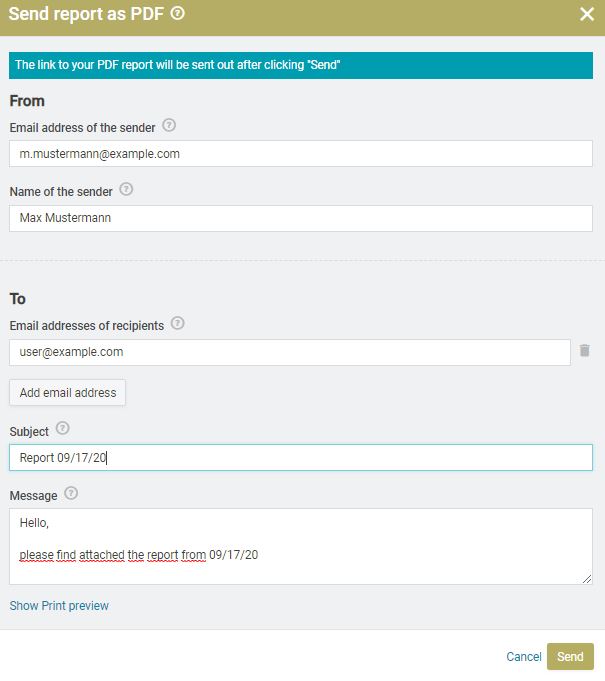Focus the sender email field m.mustermann@example.com
This screenshot has height=681, width=605.
coord(301,154)
